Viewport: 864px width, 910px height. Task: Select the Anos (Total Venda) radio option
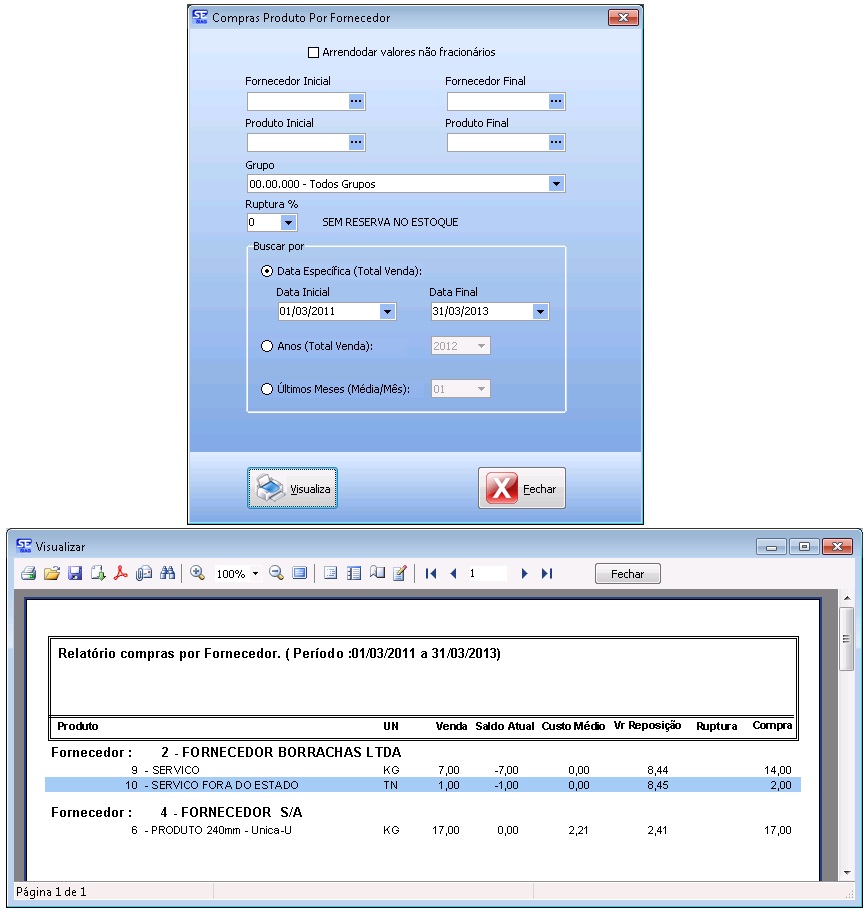pyautogui.click(x=267, y=346)
